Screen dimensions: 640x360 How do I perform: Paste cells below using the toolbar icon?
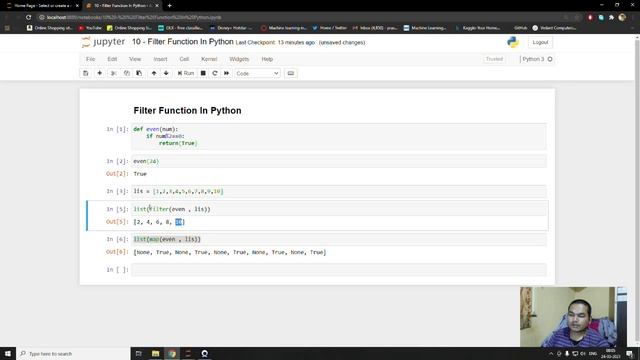(139, 73)
